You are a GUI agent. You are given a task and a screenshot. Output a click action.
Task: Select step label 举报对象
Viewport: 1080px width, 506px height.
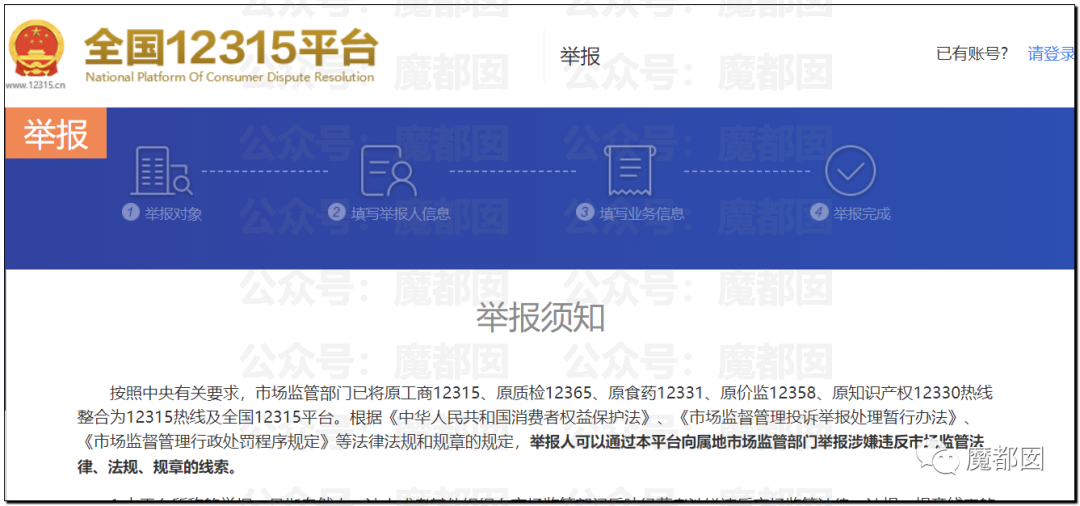[173, 213]
